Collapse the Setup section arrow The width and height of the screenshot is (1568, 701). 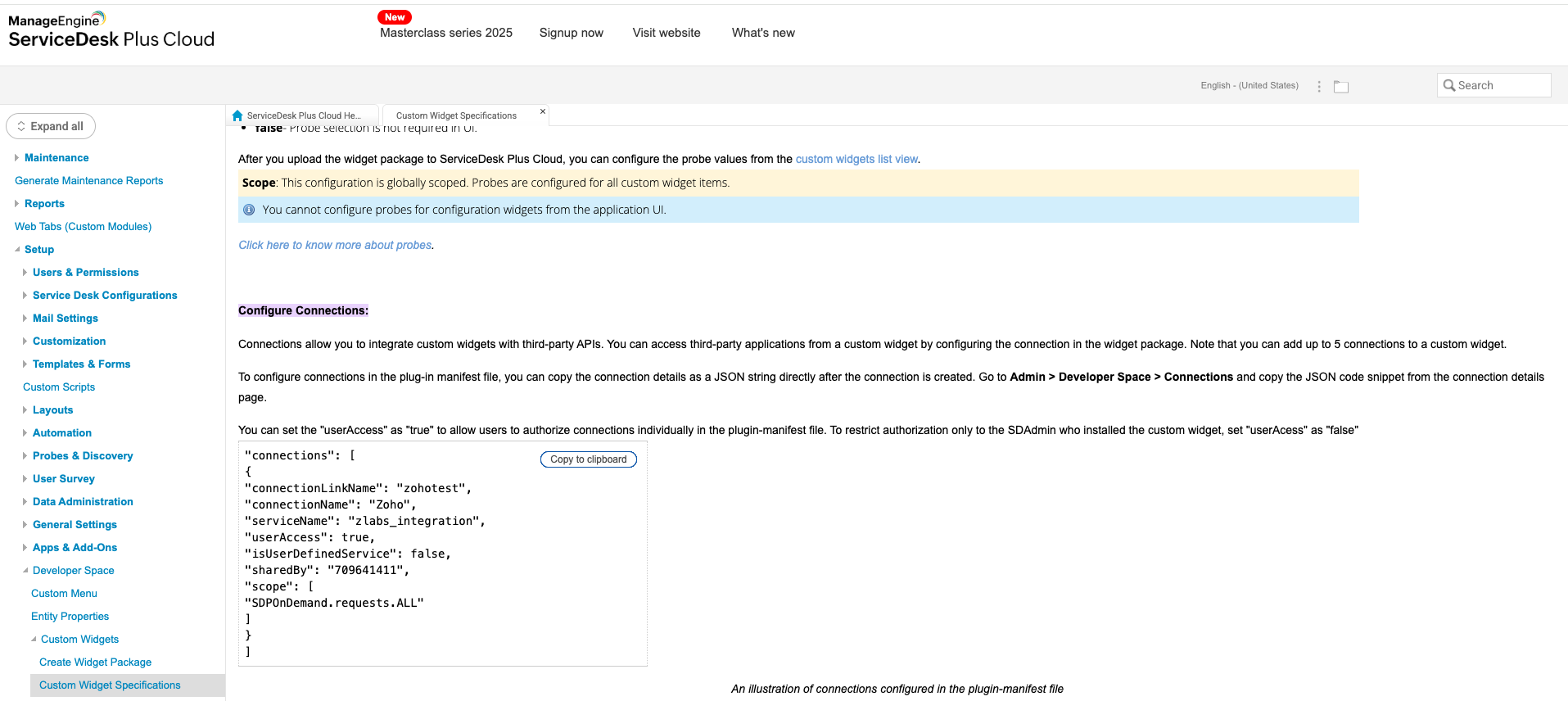pyautogui.click(x=17, y=249)
